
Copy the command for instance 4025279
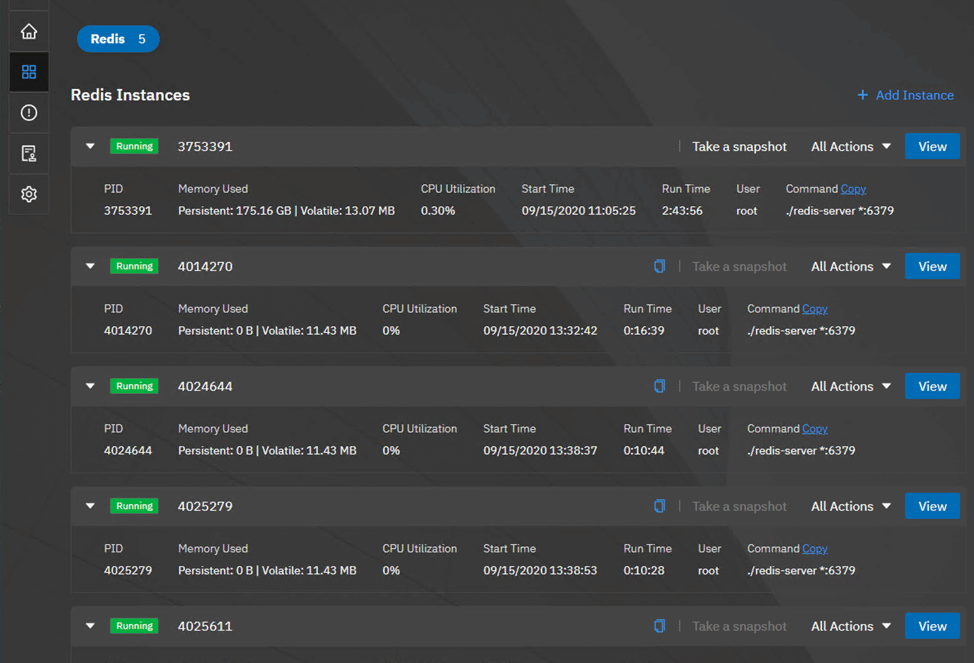point(814,549)
